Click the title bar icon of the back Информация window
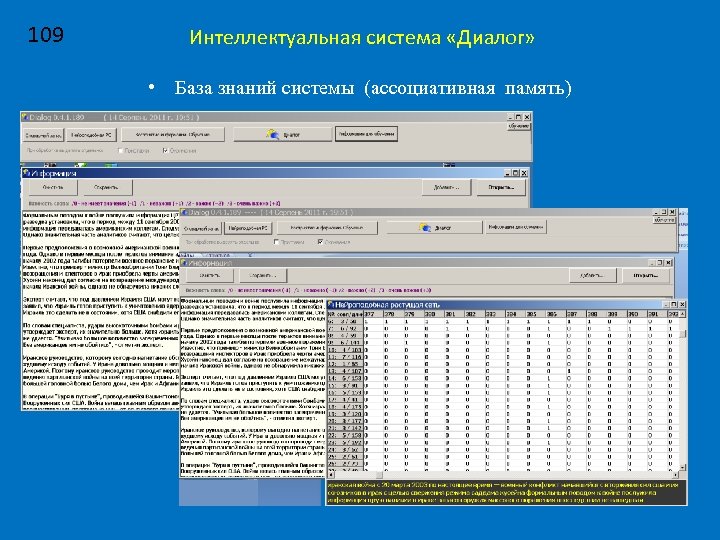 click(x=27, y=173)
